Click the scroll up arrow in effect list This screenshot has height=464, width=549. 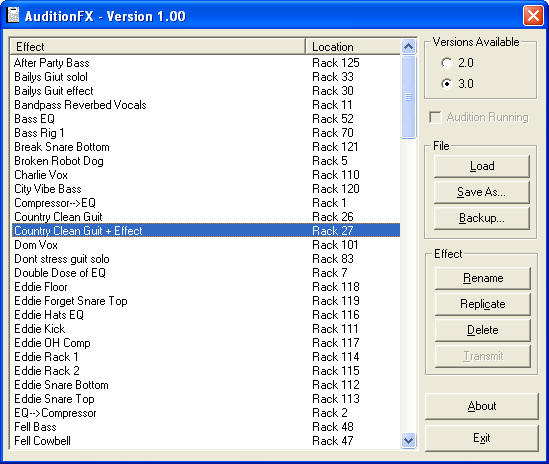tap(408, 47)
